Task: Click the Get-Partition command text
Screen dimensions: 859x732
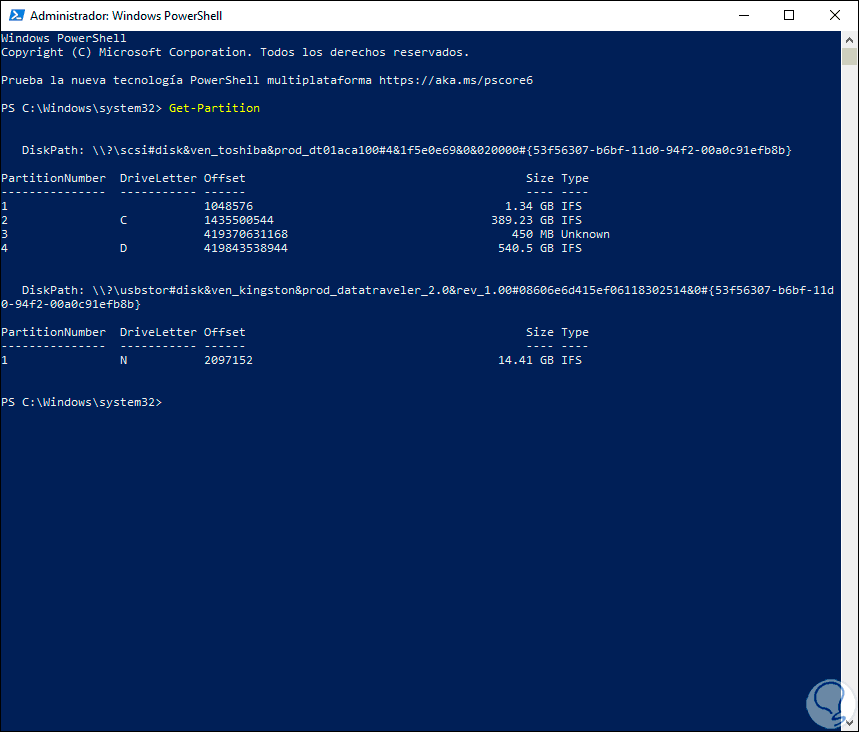Action: 214,108
